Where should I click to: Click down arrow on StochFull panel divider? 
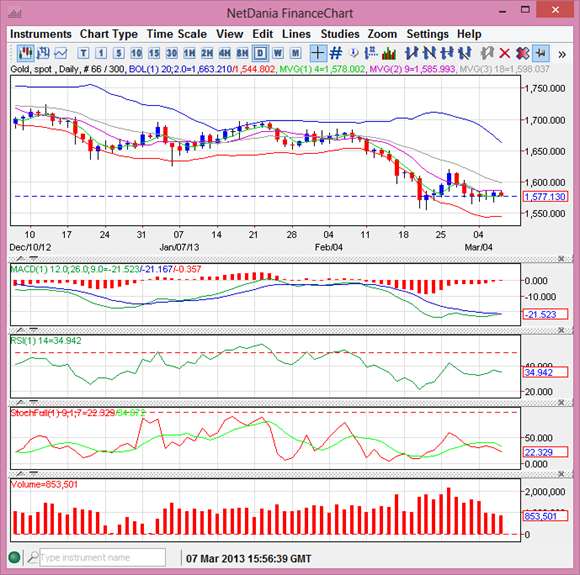pyautogui.click(x=33, y=402)
